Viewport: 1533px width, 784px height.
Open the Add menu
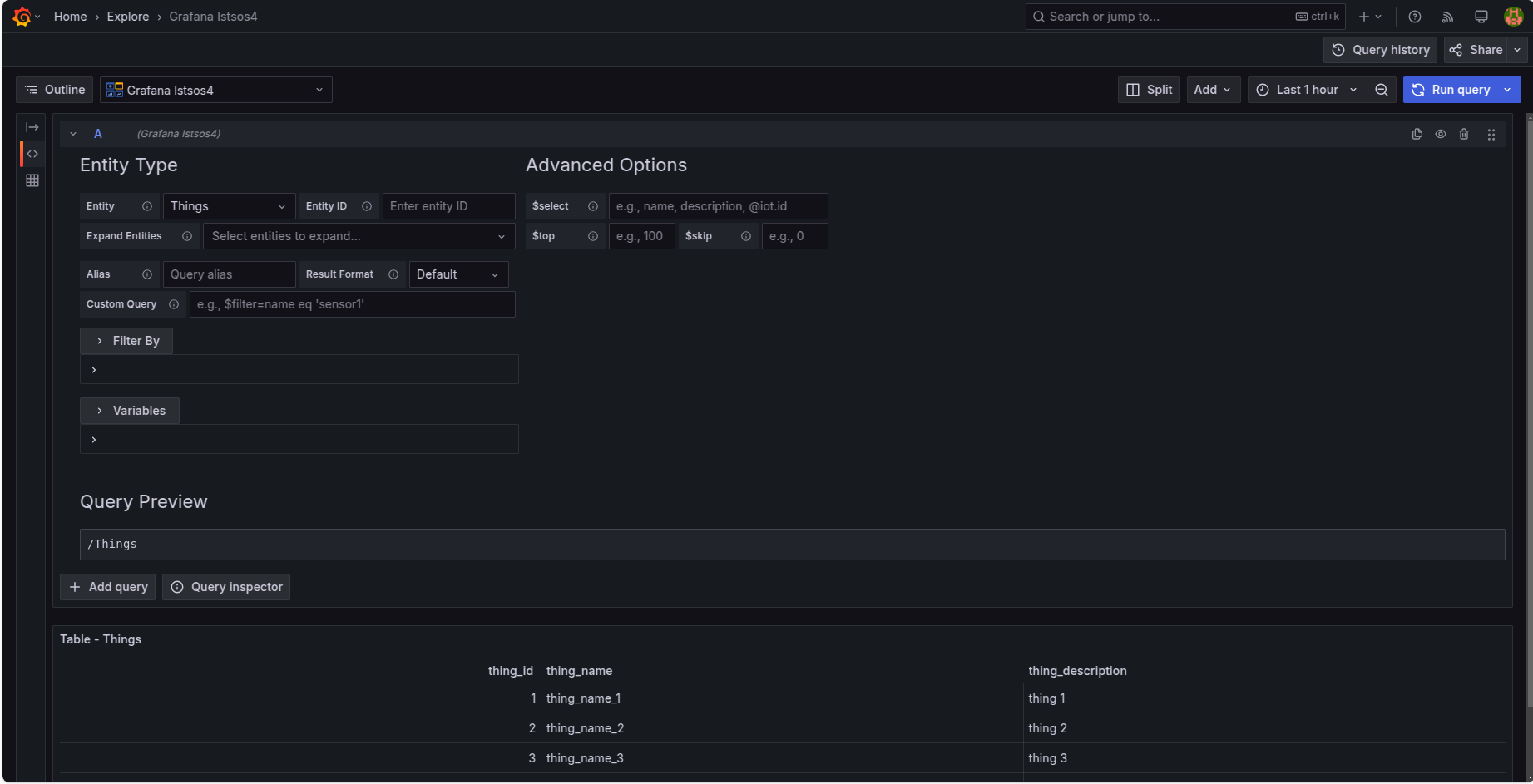coord(1212,90)
